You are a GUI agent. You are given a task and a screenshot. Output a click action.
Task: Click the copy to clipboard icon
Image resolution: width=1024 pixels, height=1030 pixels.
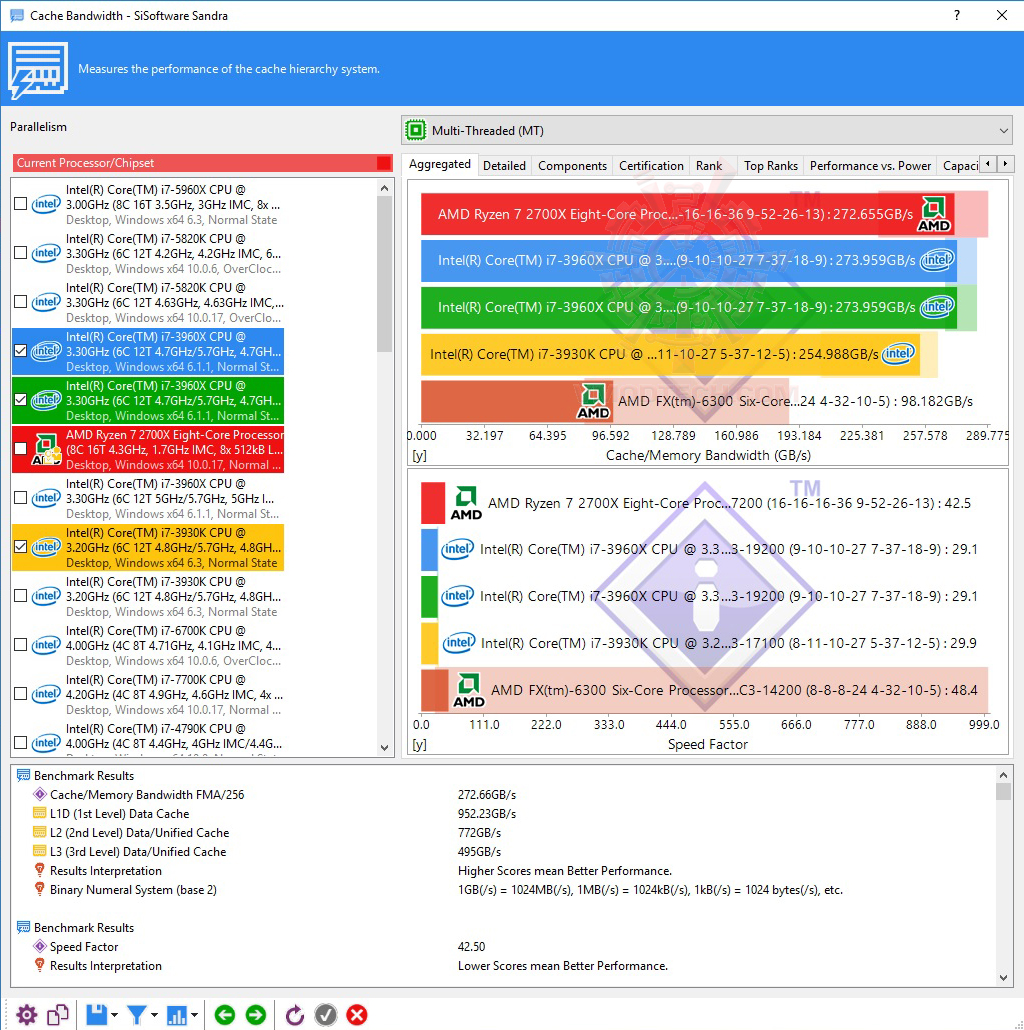(58, 1015)
